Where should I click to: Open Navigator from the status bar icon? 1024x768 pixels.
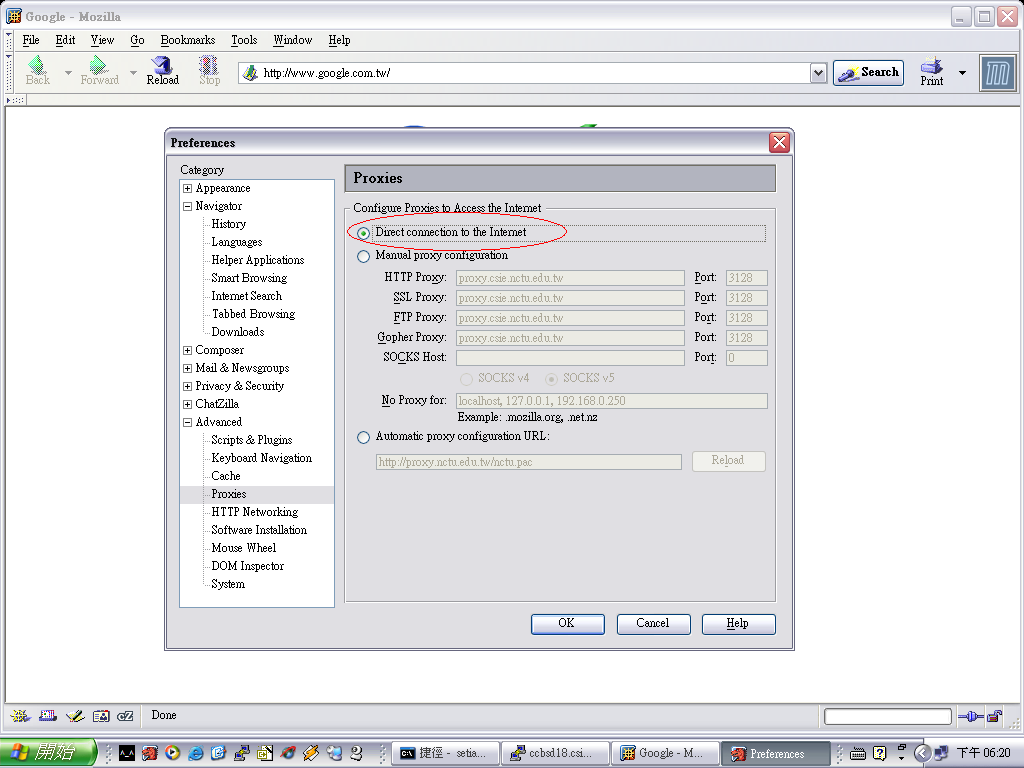point(20,716)
